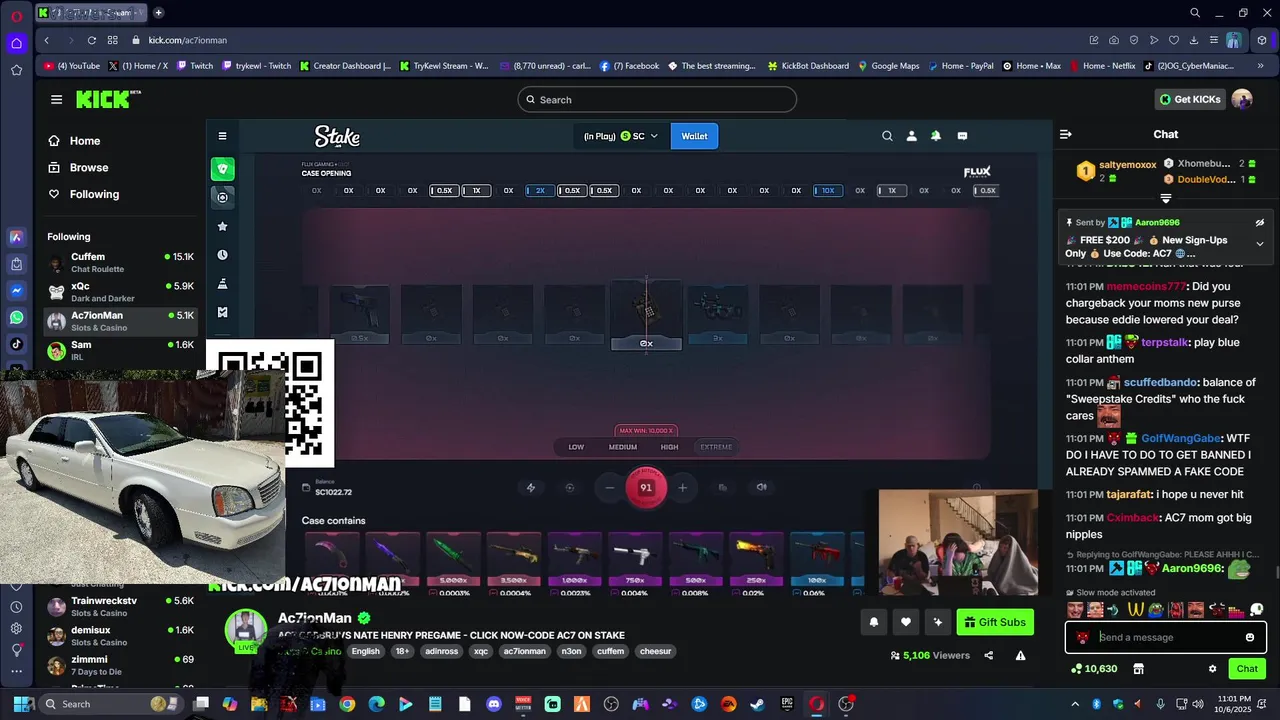Decrease bet with minus button
Screen dimensions: 1280x720
[609, 488]
